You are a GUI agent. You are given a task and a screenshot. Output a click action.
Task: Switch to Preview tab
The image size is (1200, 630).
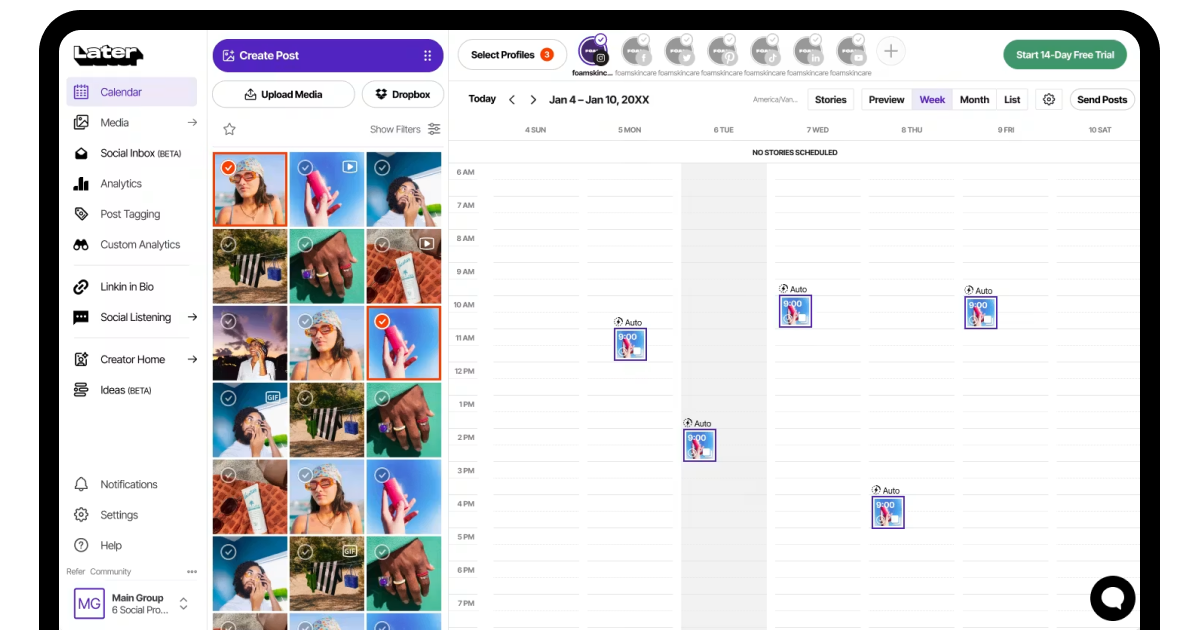[x=886, y=100]
